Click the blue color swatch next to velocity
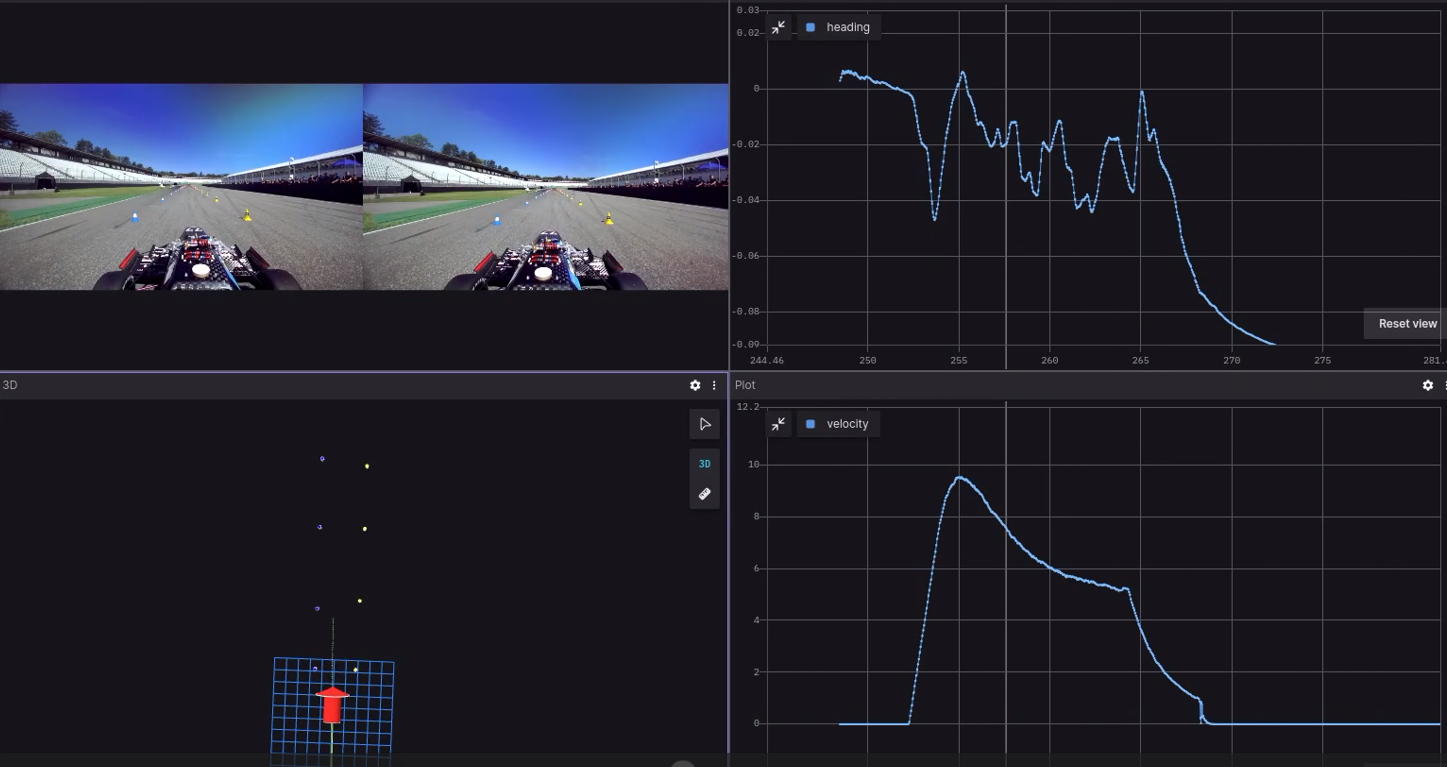 pyautogui.click(x=810, y=424)
